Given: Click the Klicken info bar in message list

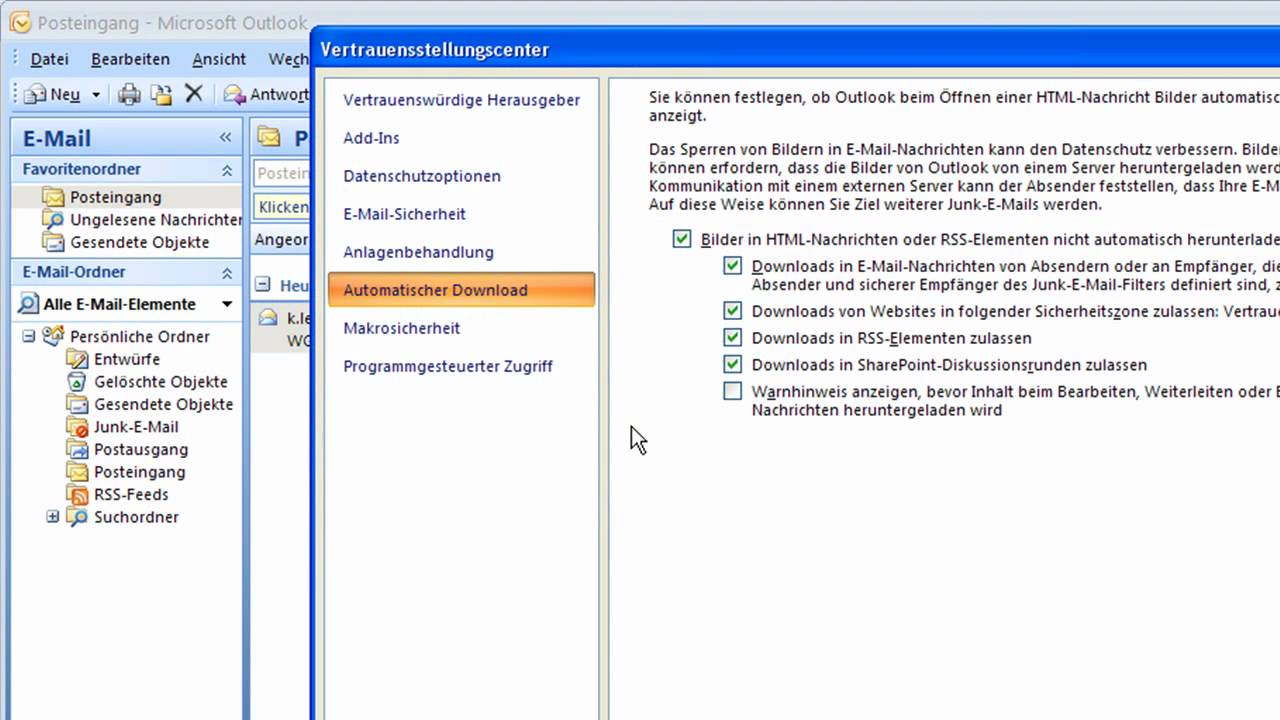Looking at the screenshot, I should (282, 207).
